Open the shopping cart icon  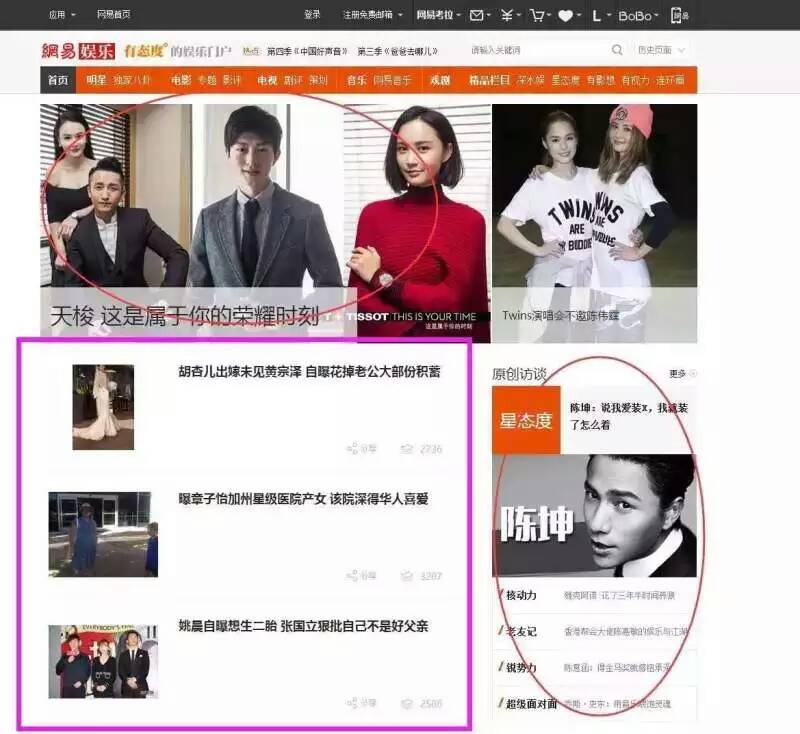(537, 15)
